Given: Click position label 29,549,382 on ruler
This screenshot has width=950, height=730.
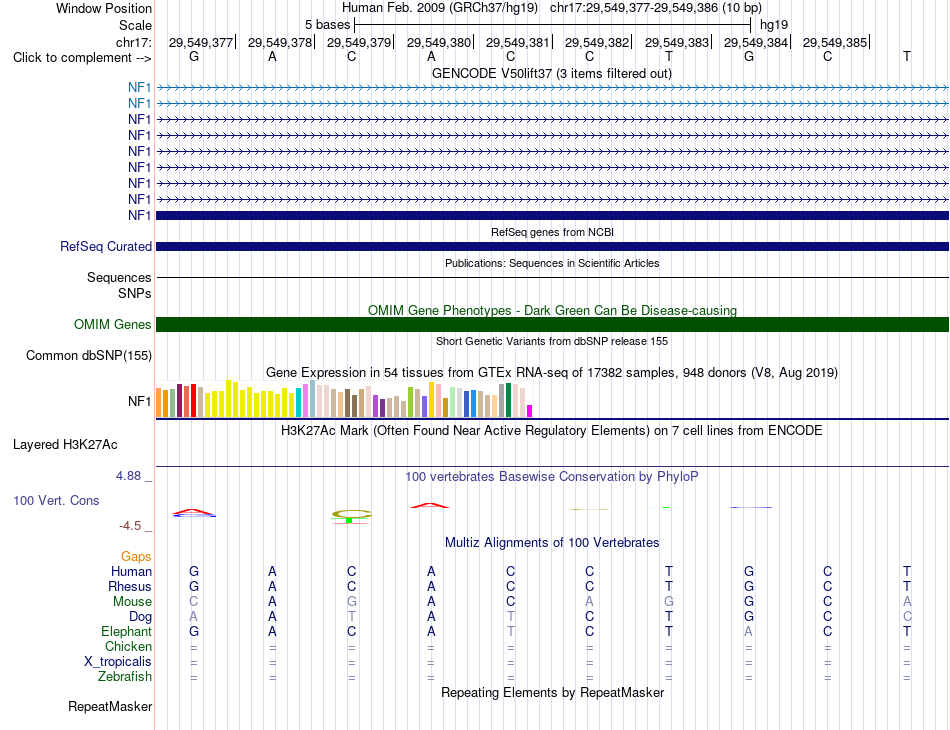Looking at the screenshot, I should 597,42.
